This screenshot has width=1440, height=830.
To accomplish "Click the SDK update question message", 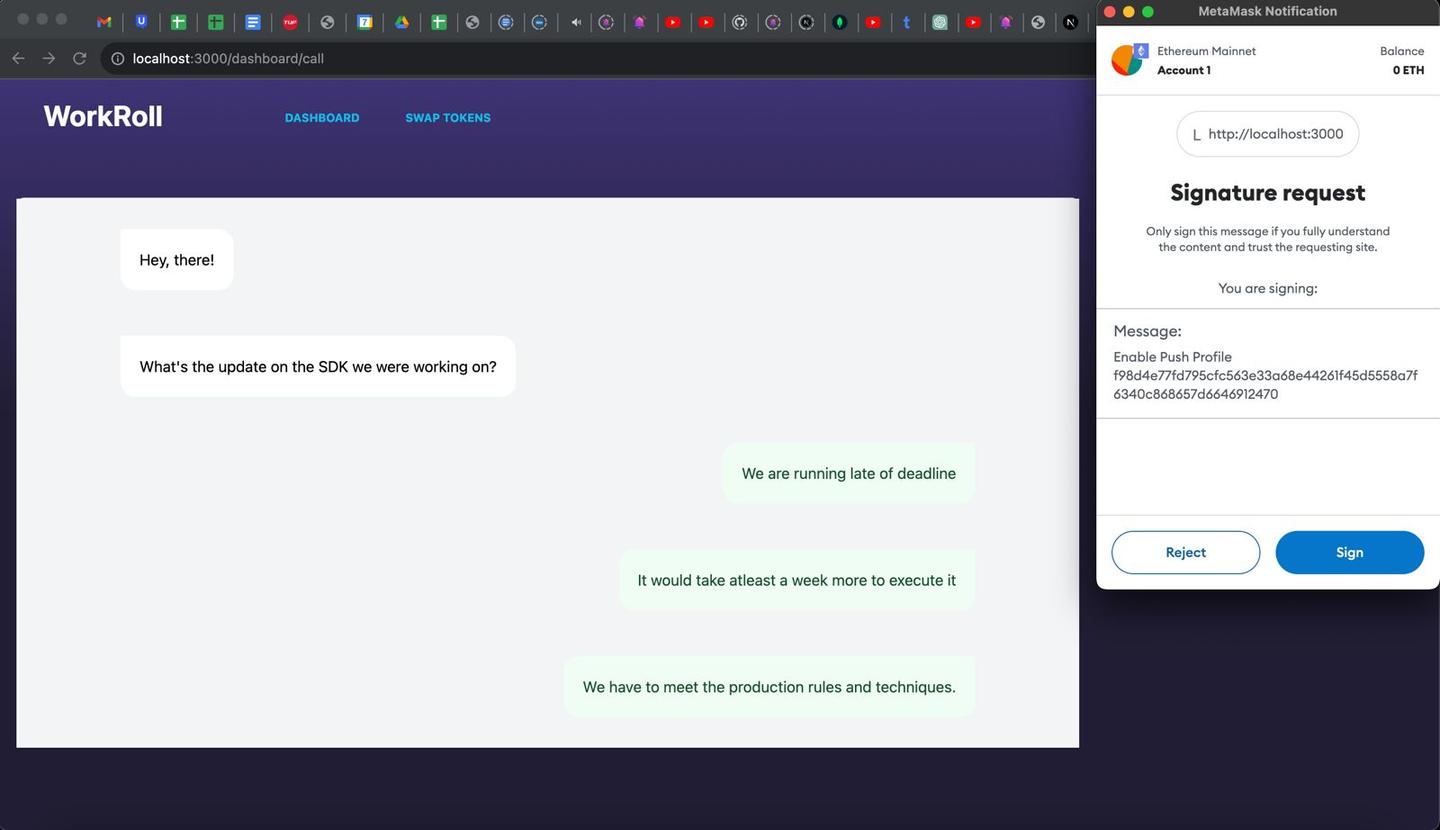I will (318, 367).
